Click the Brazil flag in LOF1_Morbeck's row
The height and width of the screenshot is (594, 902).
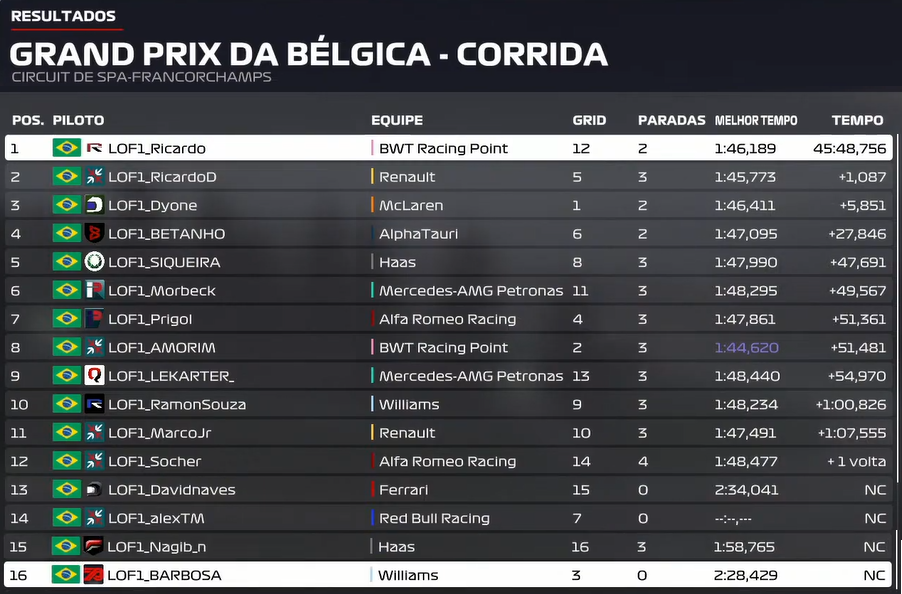point(67,290)
